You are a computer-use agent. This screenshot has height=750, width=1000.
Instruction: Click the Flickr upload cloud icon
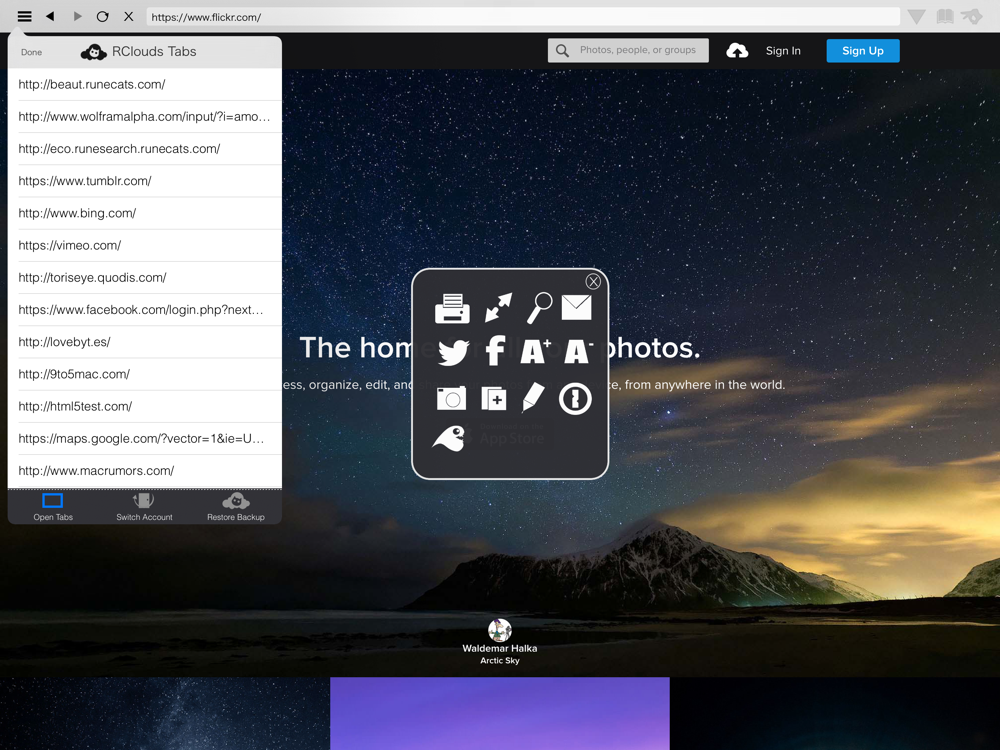[737, 50]
